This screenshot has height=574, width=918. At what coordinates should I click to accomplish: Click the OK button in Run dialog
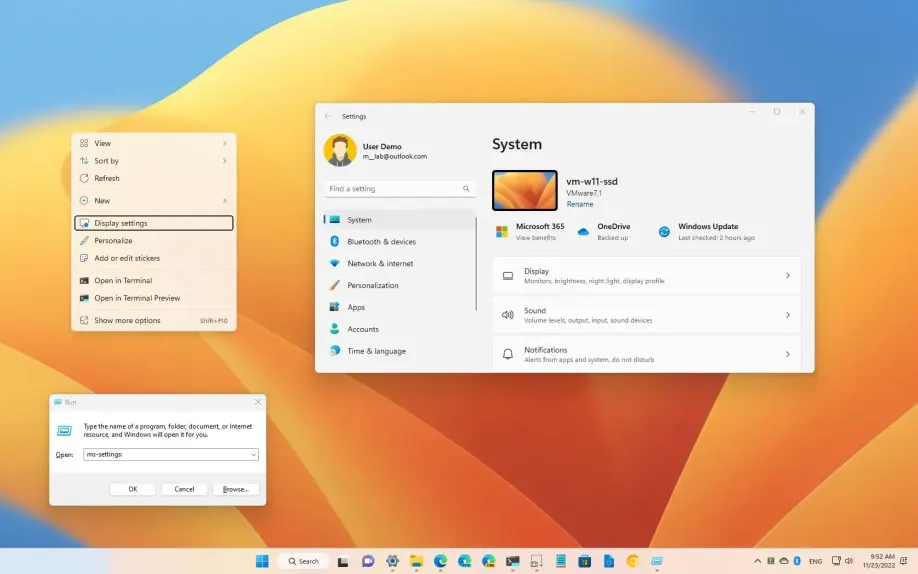coord(133,489)
